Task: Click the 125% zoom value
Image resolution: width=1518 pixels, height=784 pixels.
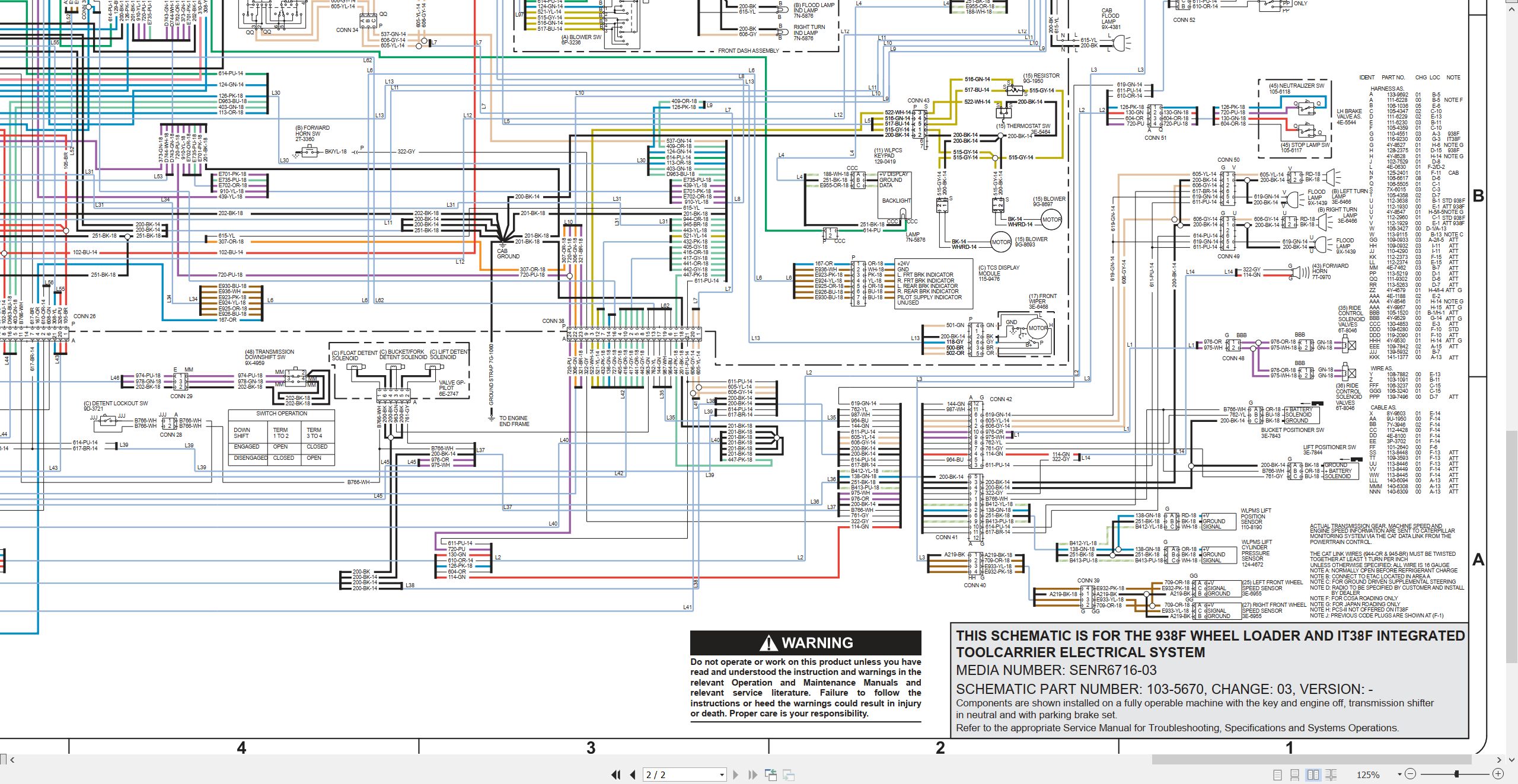Action: tap(1368, 775)
